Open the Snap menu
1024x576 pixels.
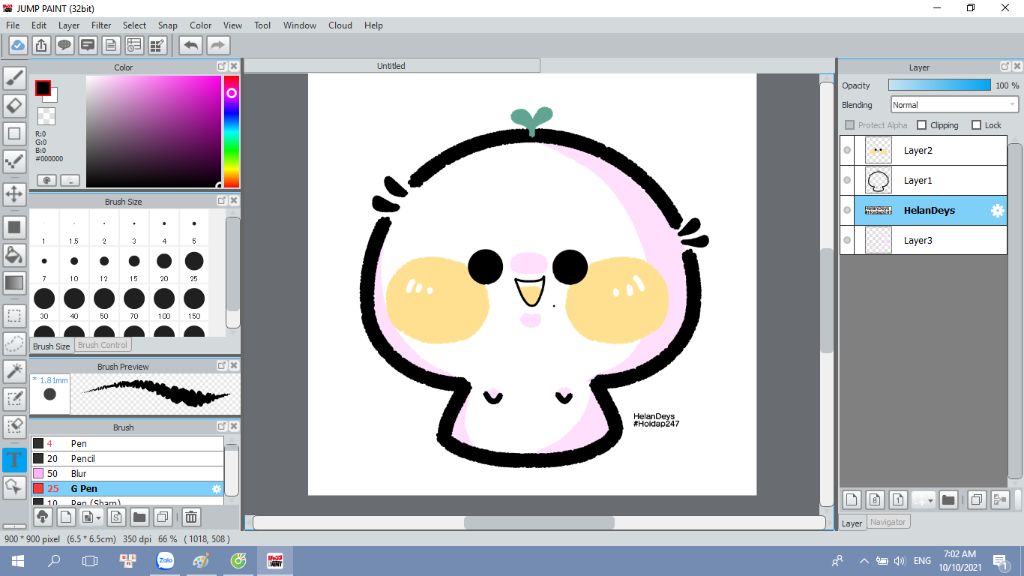click(168, 25)
